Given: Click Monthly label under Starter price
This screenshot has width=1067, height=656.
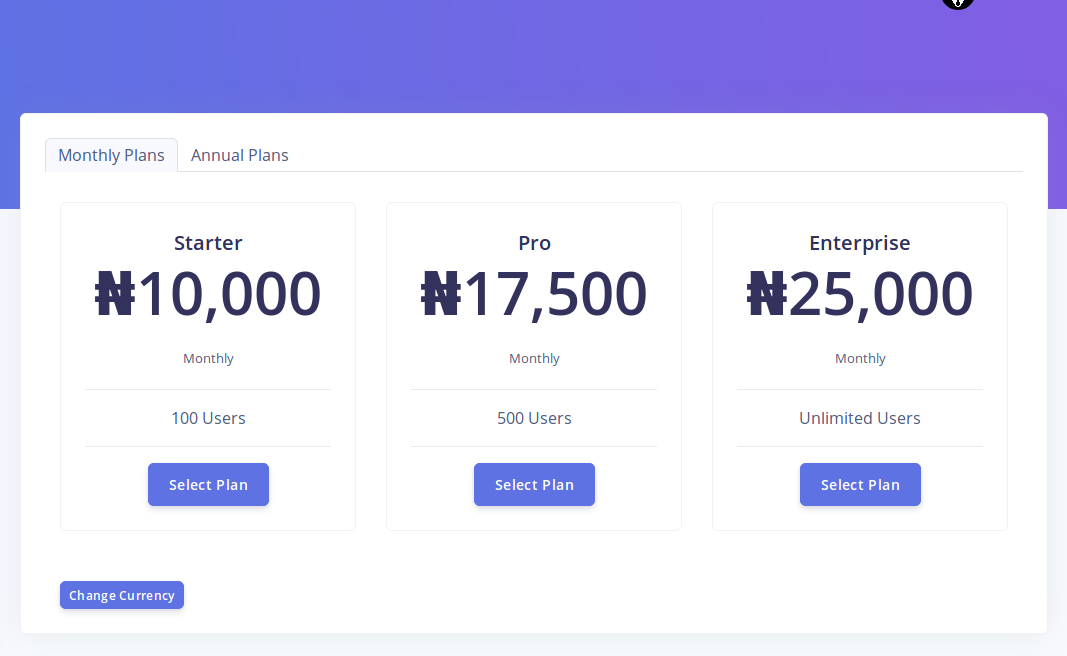Looking at the screenshot, I should [208, 358].
